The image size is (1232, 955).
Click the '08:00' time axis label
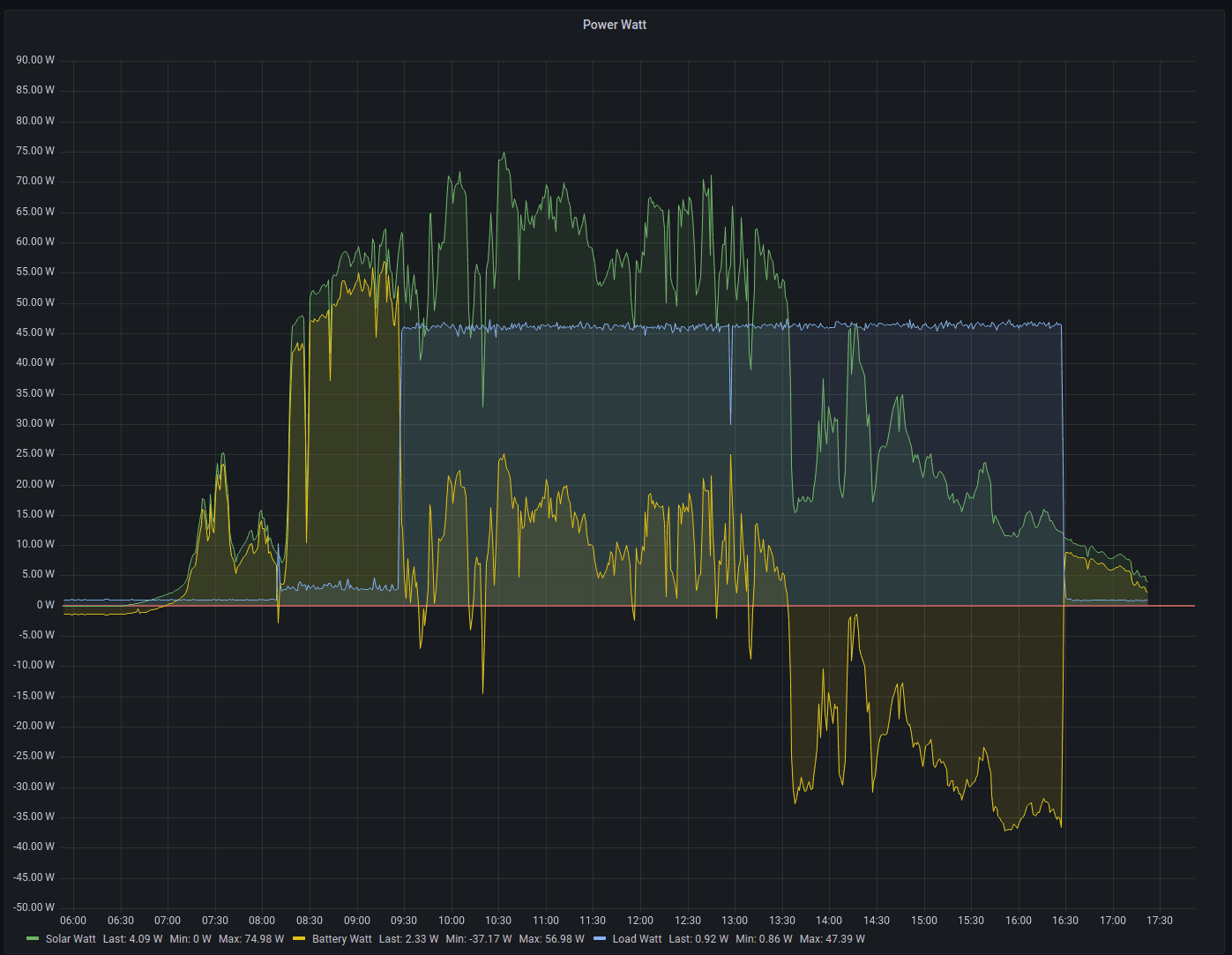tap(262, 921)
